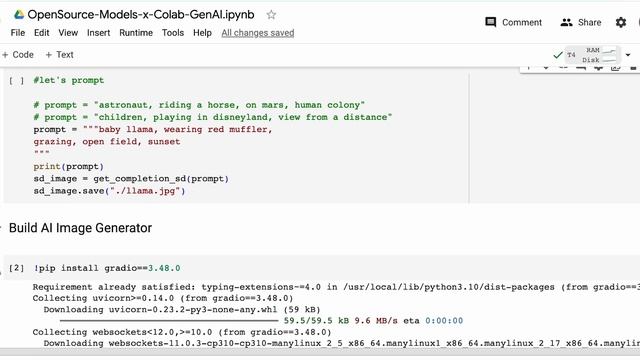Open the Tools menu
This screenshot has width=640, height=360.
coord(173,33)
